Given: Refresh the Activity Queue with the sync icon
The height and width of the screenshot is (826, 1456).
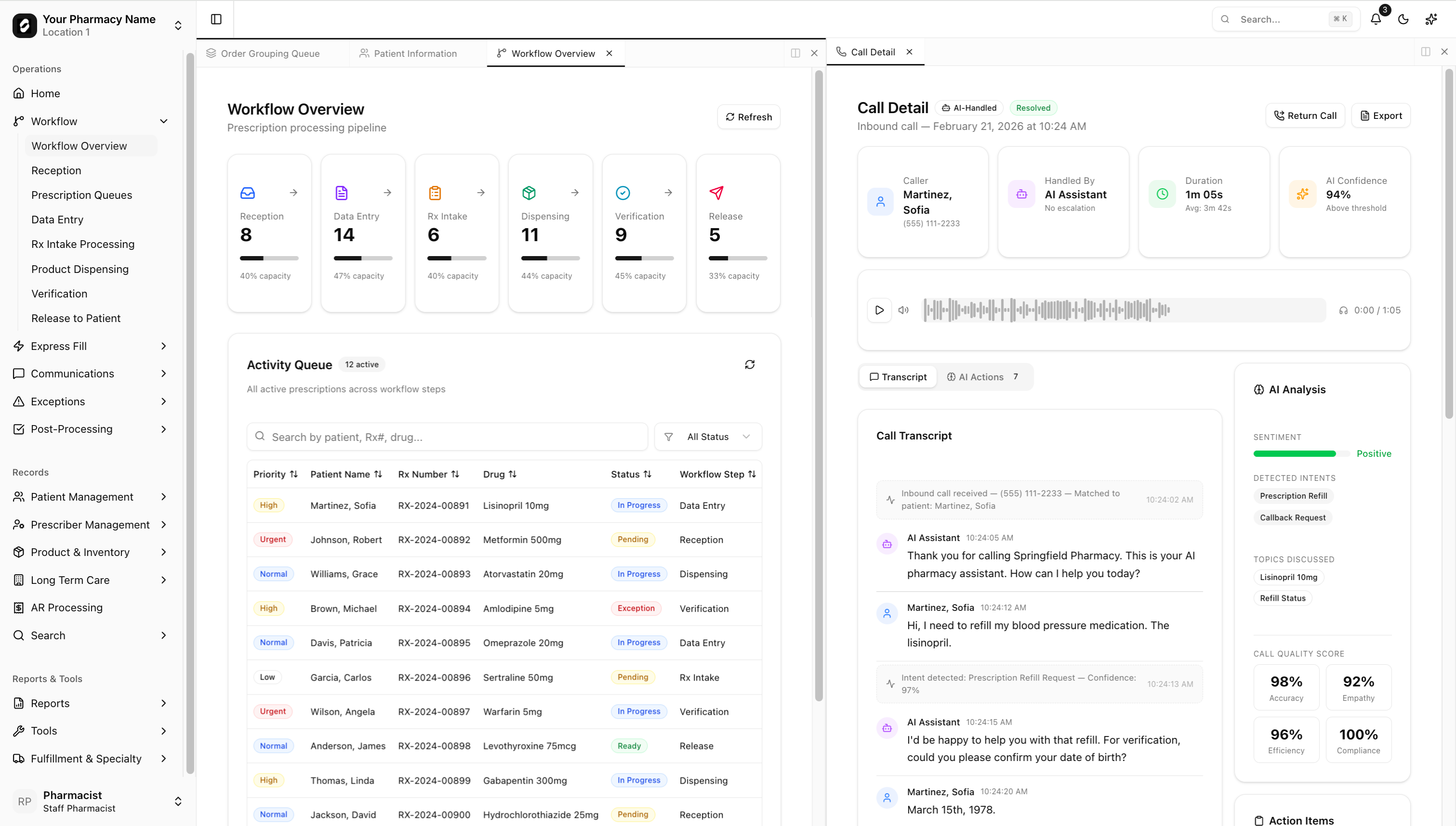Looking at the screenshot, I should (750, 364).
